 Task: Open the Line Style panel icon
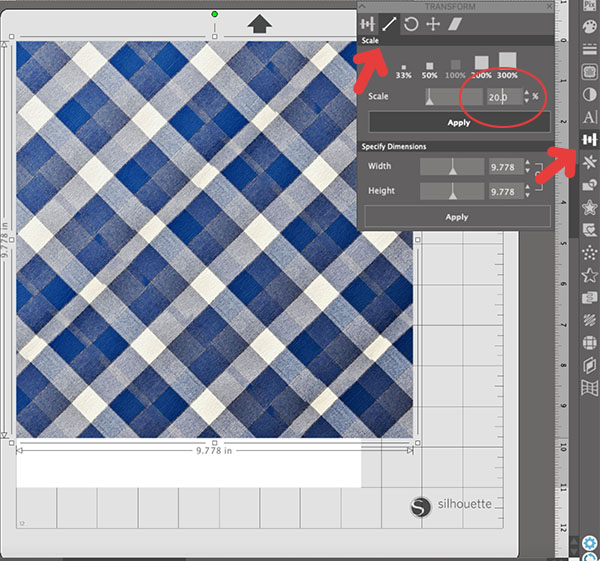tap(589, 49)
